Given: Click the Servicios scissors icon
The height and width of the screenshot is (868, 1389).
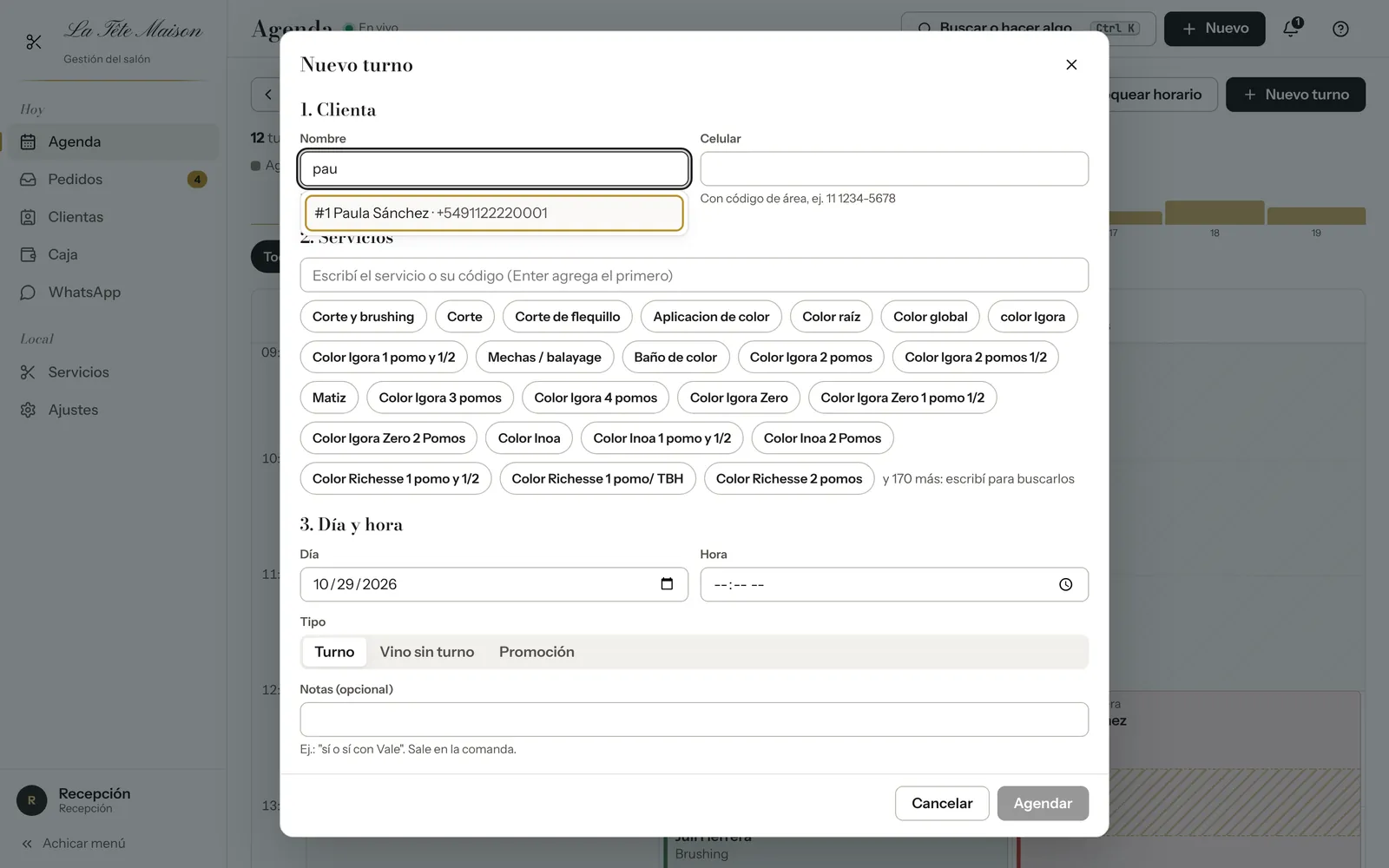Looking at the screenshot, I should click(x=28, y=372).
